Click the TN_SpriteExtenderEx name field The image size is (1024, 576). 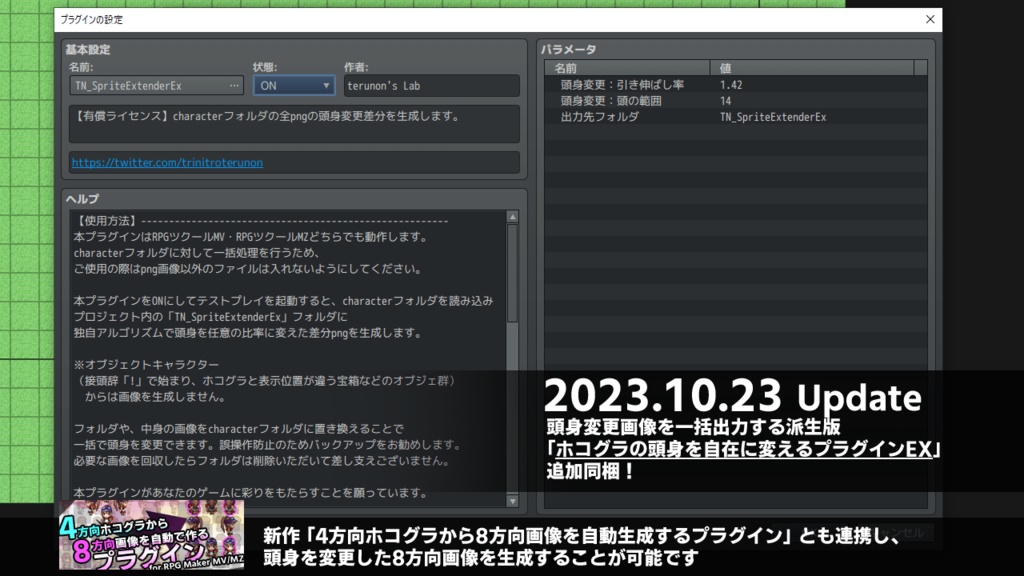145,85
